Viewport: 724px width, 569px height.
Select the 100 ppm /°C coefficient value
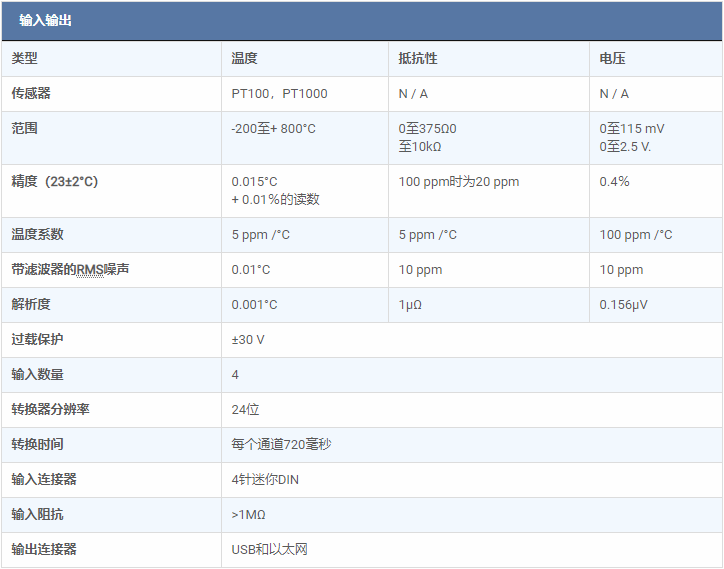635,235
